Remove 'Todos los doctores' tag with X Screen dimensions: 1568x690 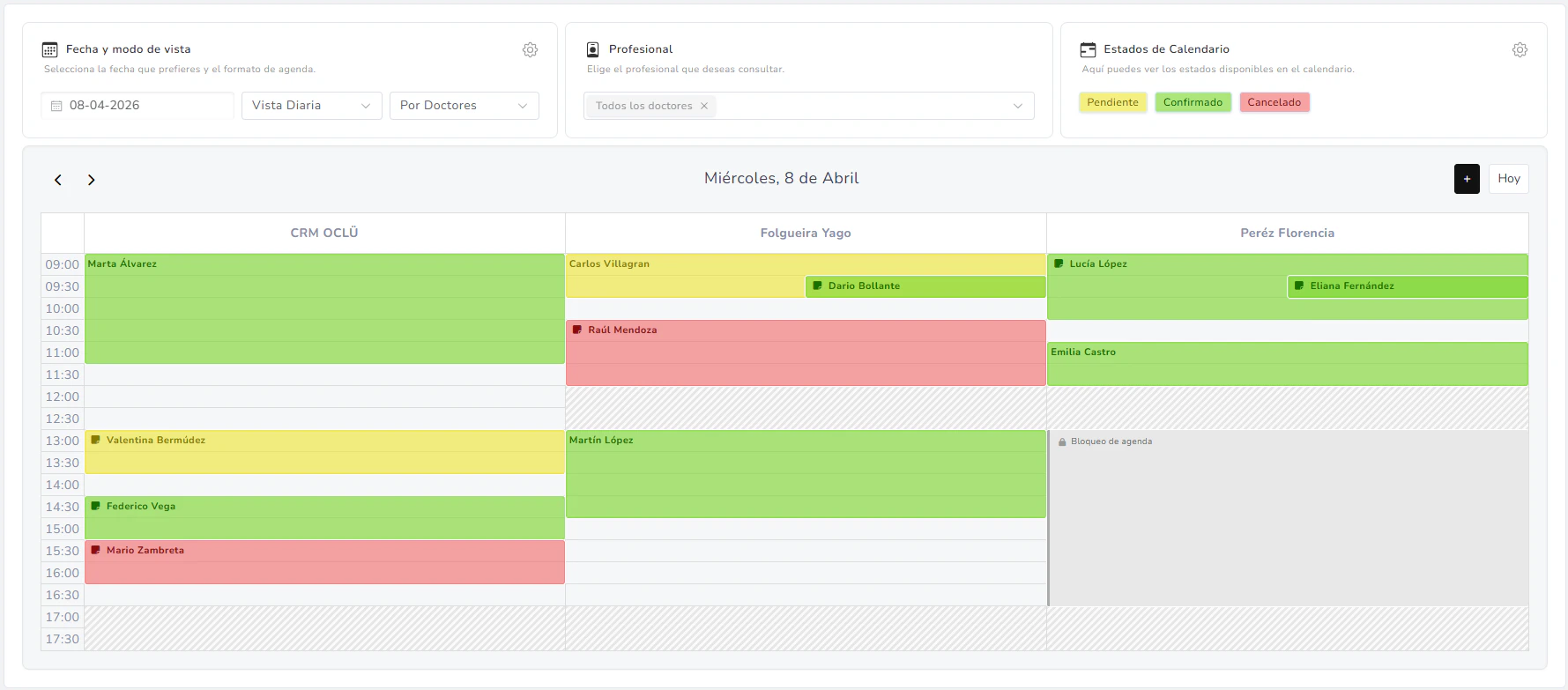pos(704,106)
